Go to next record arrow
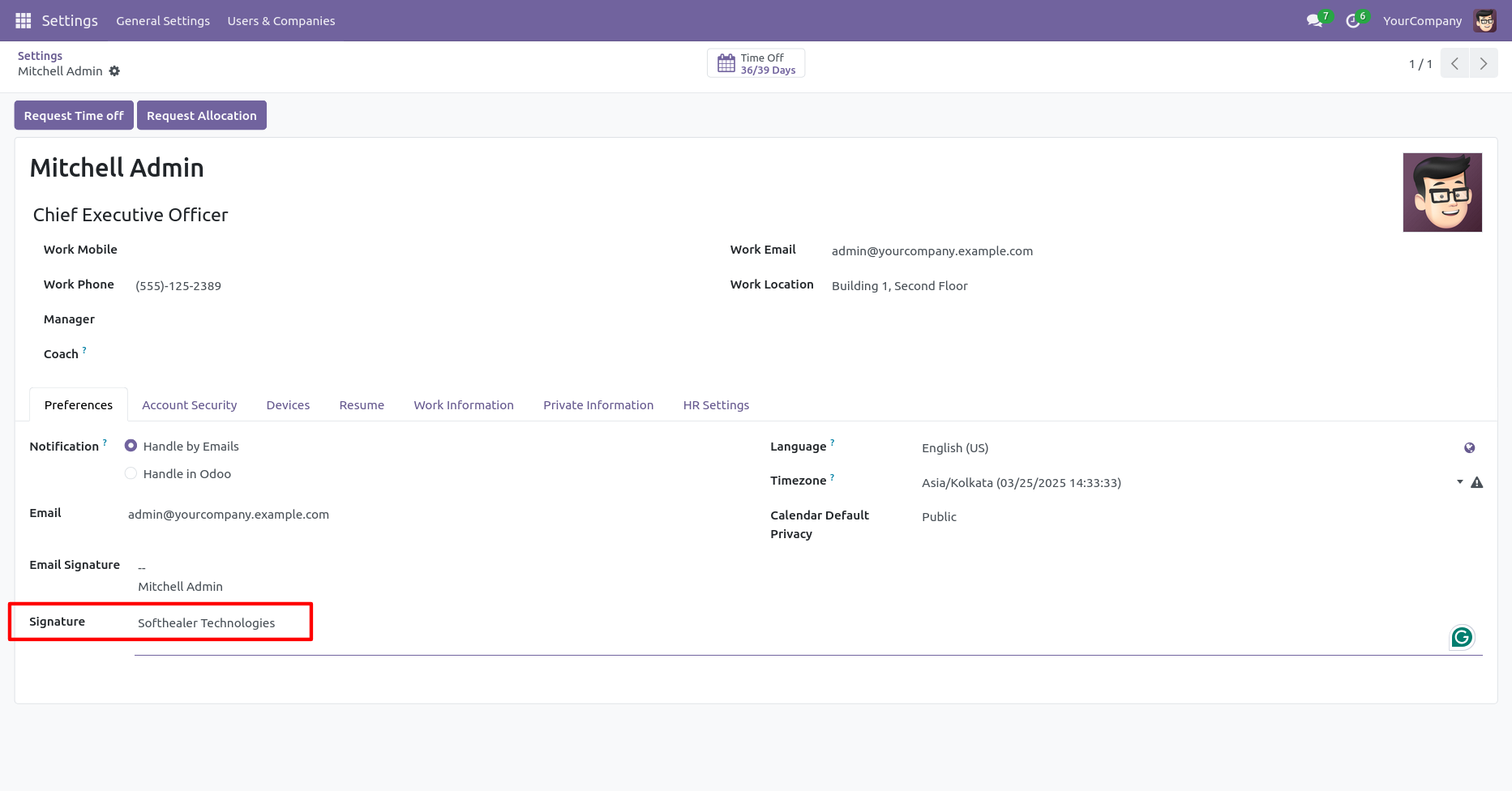The height and width of the screenshot is (791, 1512). click(x=1484, y=63)
